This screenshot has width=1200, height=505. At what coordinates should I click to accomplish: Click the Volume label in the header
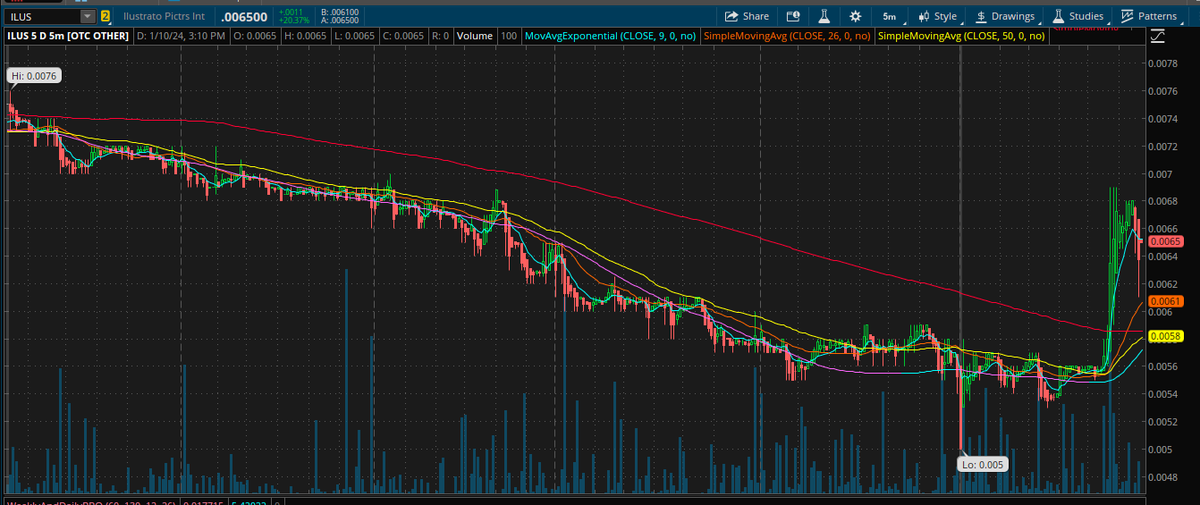(x=475, y=36)
